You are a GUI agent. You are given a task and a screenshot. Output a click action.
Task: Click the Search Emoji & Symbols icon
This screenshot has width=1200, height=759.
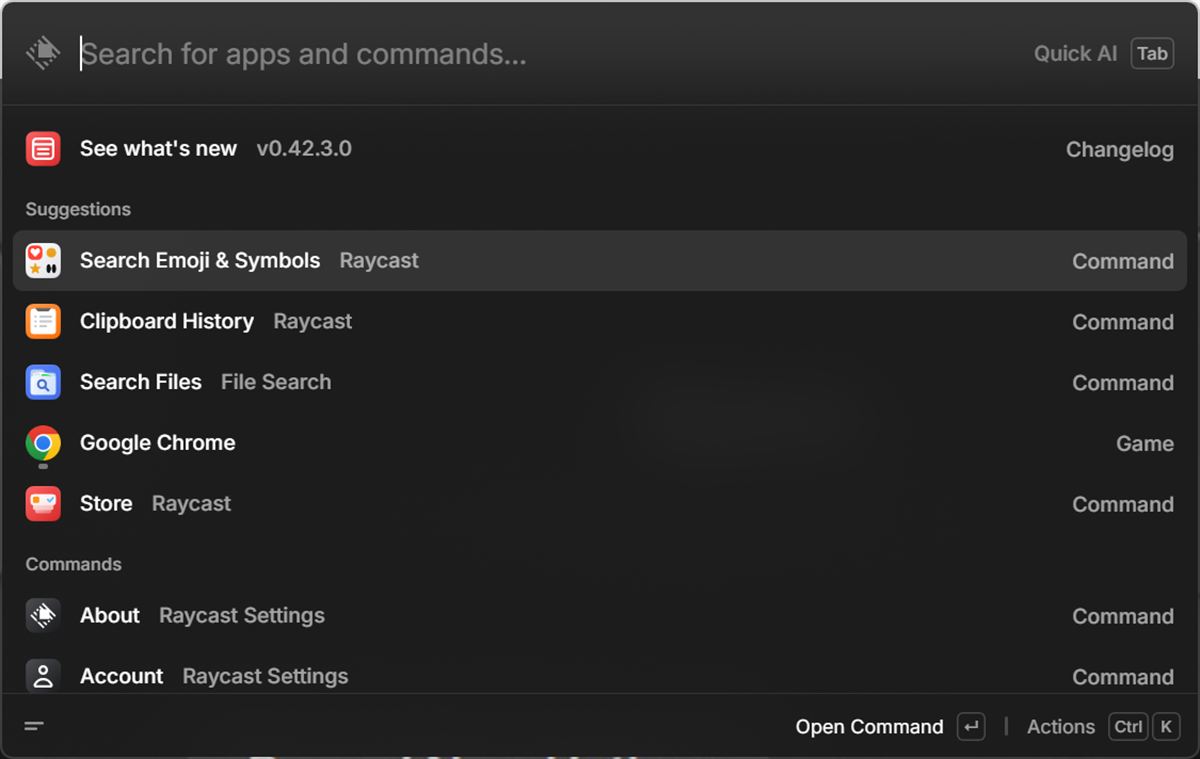tap(43, 261)
